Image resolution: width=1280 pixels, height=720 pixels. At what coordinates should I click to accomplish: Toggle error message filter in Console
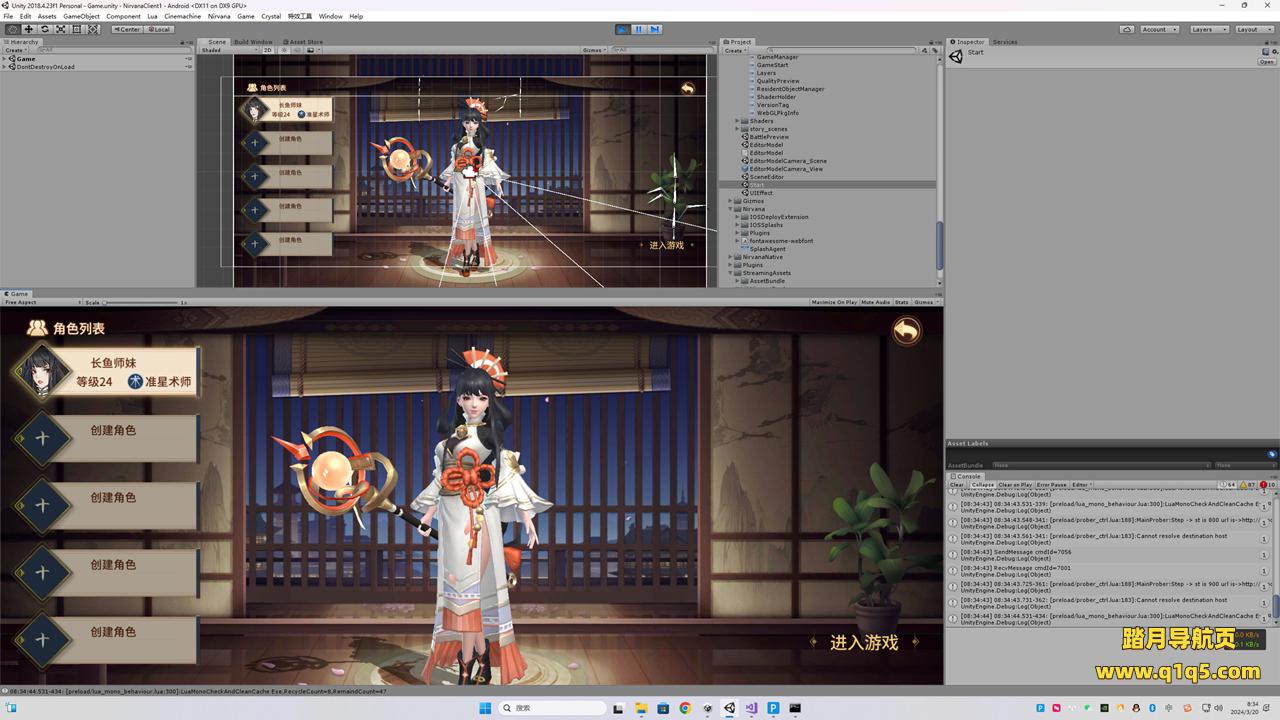1264,485
